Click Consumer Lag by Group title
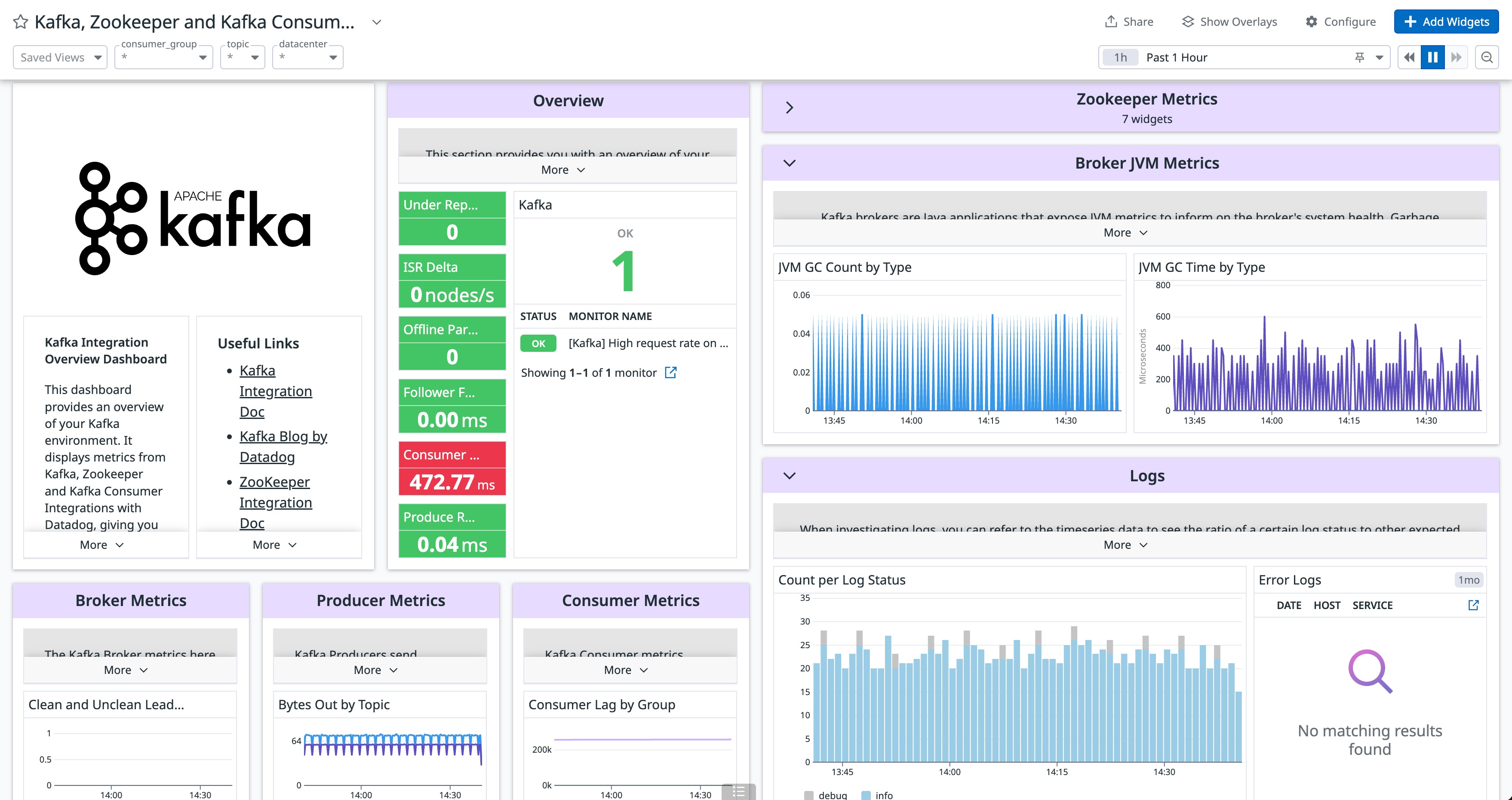 pyautogui.click(x=602, y=705)
